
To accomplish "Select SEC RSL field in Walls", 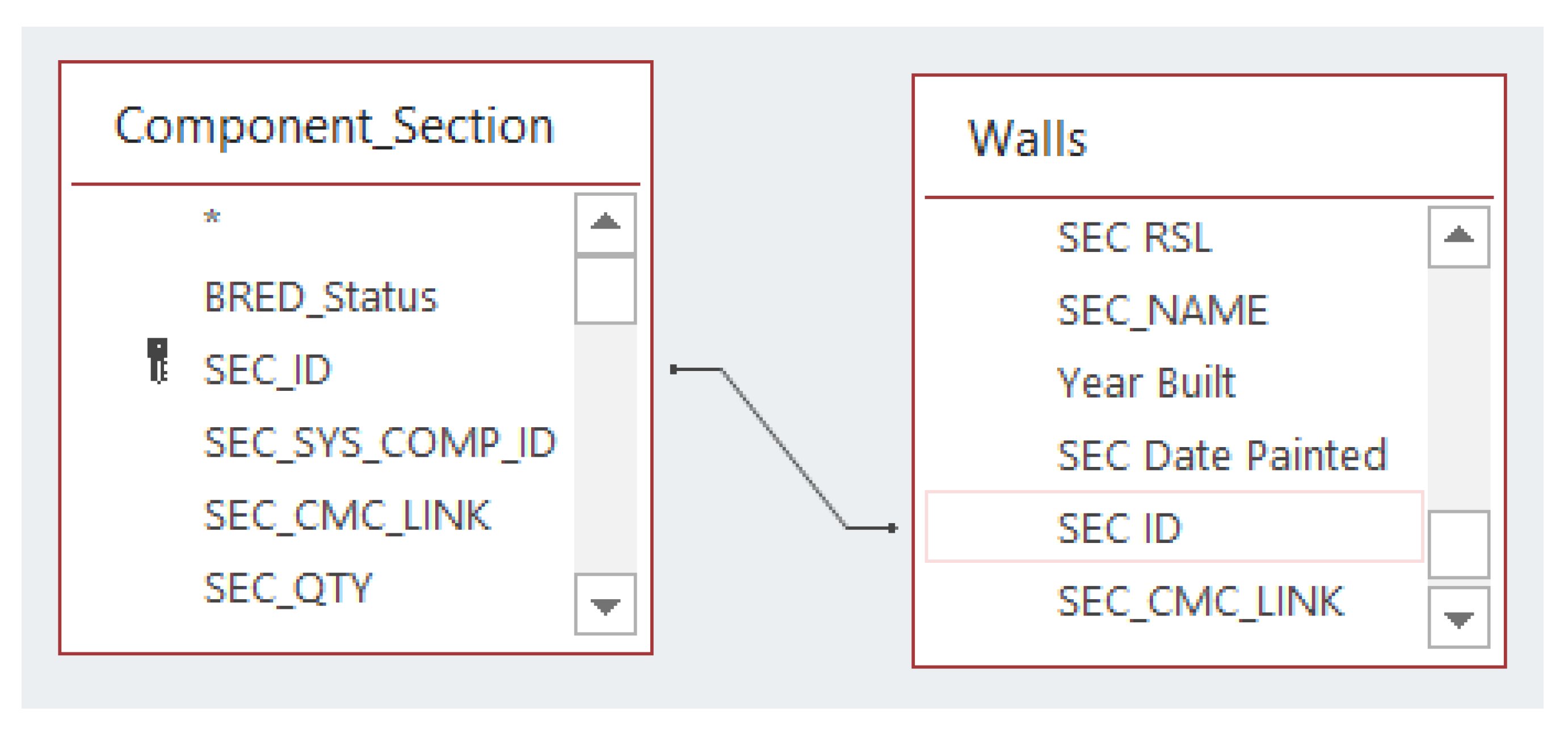I will click(x=1135, y=237).
